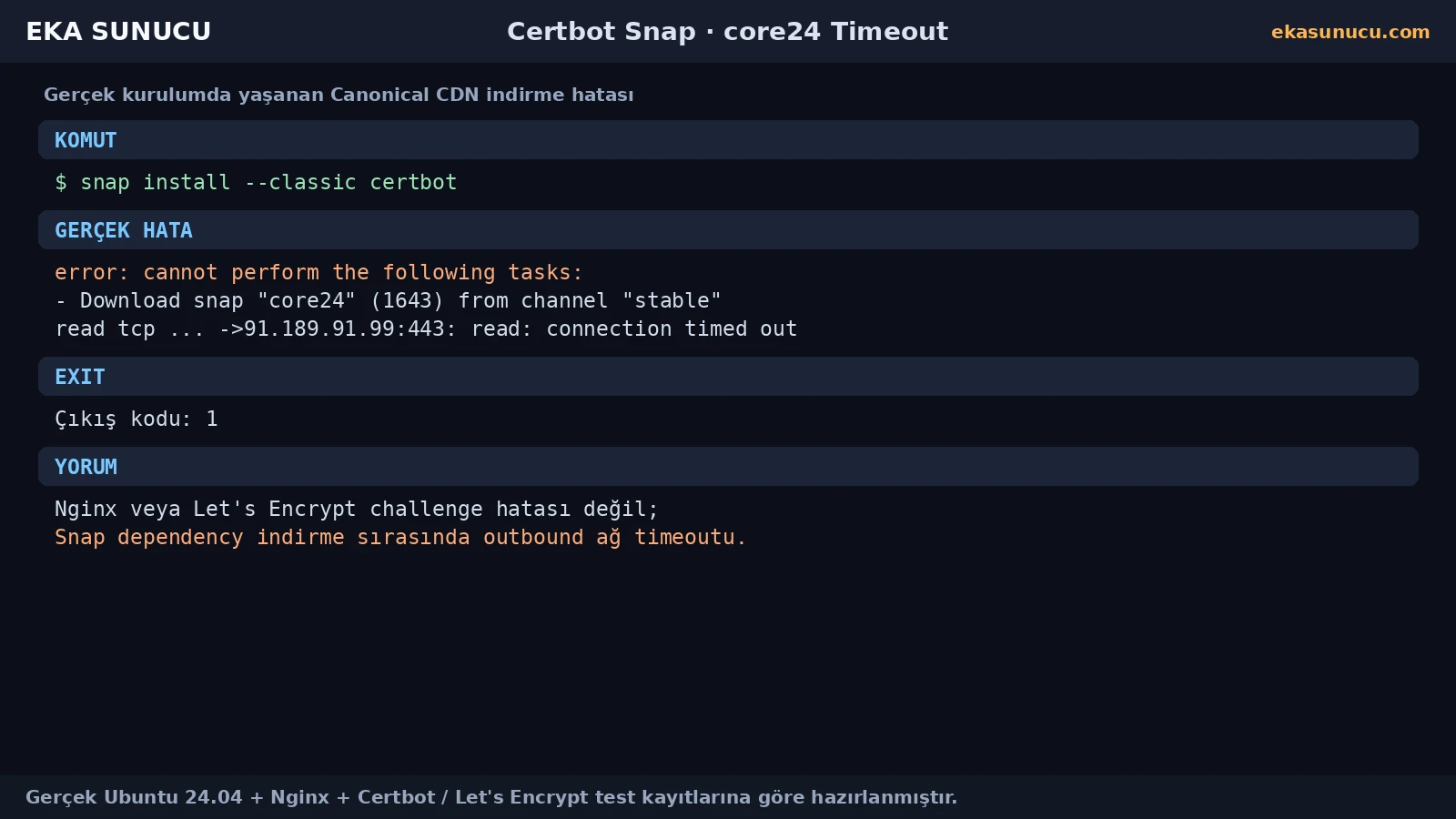The image size is (1456, 819).
Task: Click the Certbot Snap core24 Timeout heading
Action: (727, 31)
